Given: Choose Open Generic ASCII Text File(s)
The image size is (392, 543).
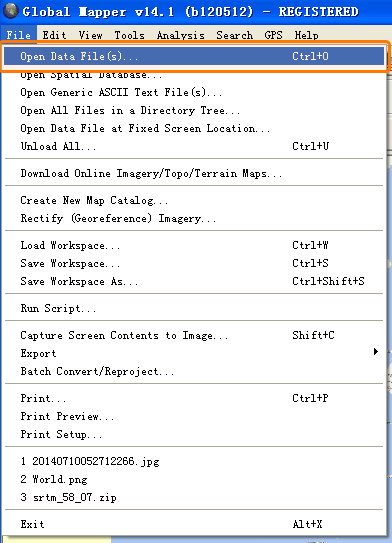Looking at the screenshot, I should pyautogui.click(x=194, y=92).
